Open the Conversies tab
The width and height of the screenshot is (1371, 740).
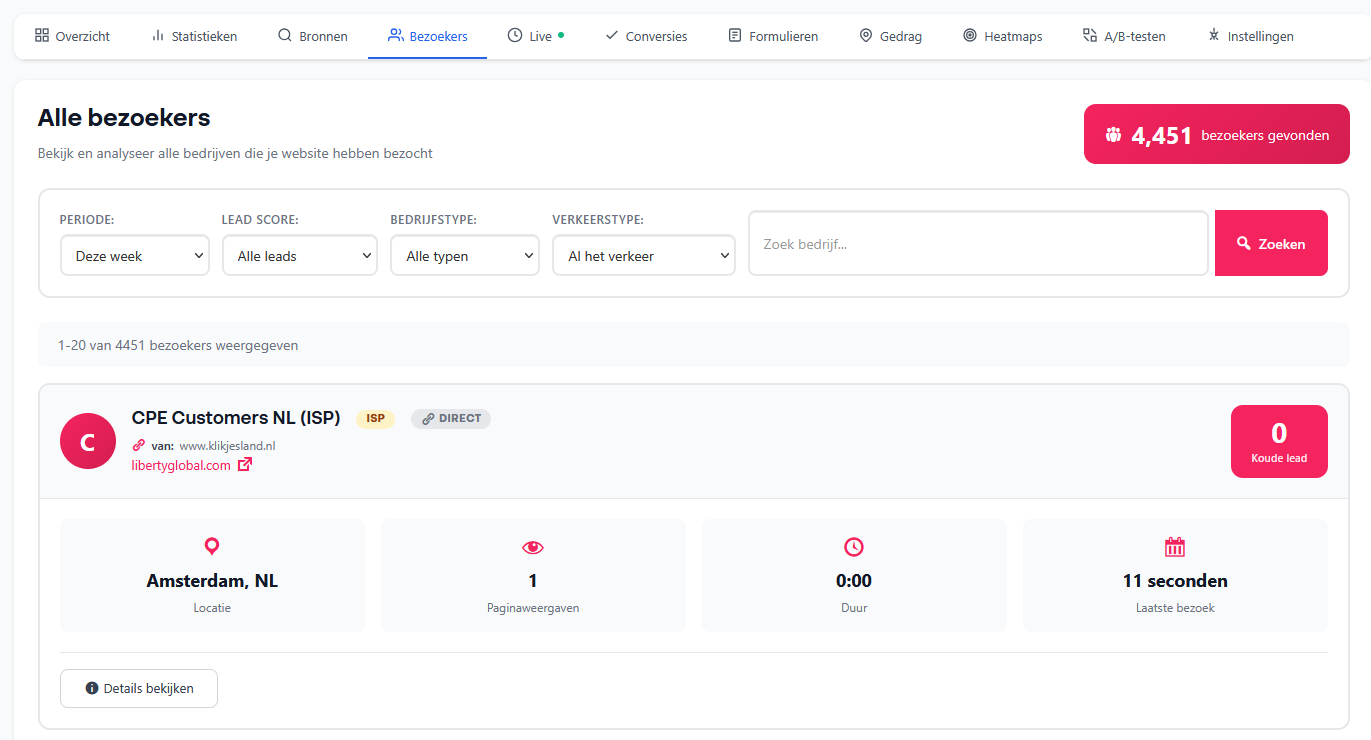click(646, 36)
